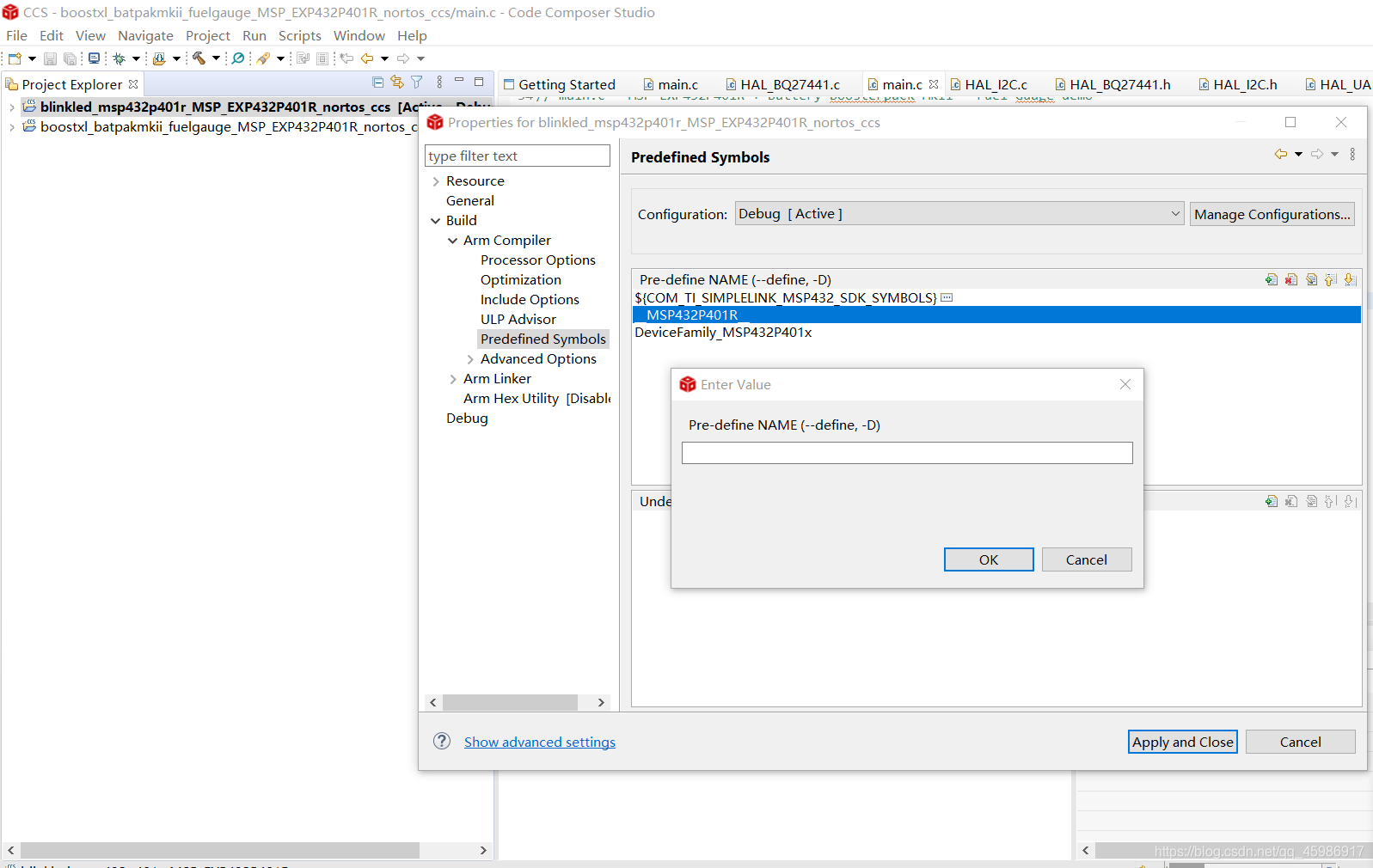Toggle Link with Editor in Project Explorer
Image resolution: width=1373 pixels, height=868 pixels.
[x=397, y=83]
